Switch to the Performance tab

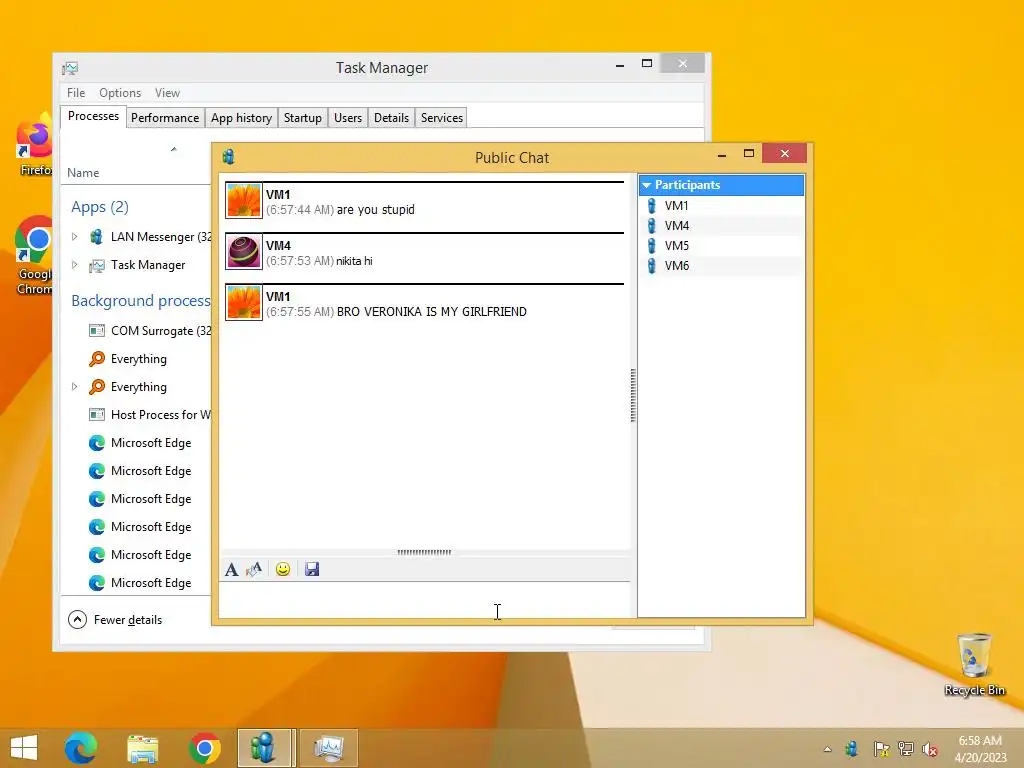[165, 118]
